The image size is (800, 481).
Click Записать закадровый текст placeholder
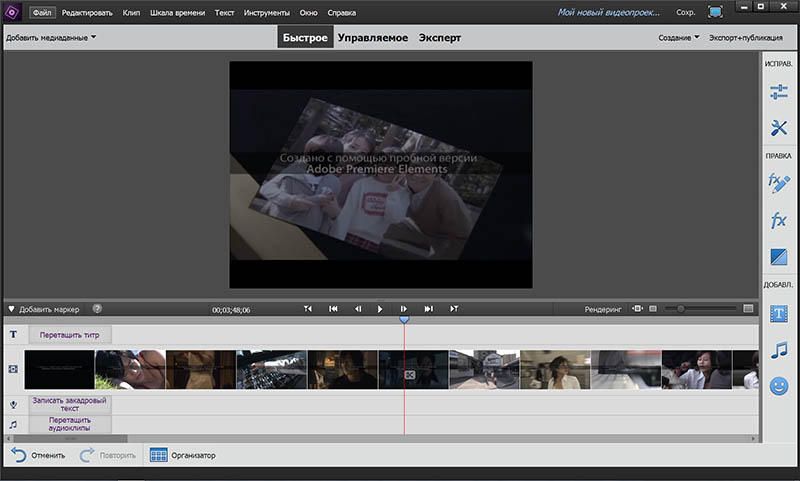click(69, 404)
